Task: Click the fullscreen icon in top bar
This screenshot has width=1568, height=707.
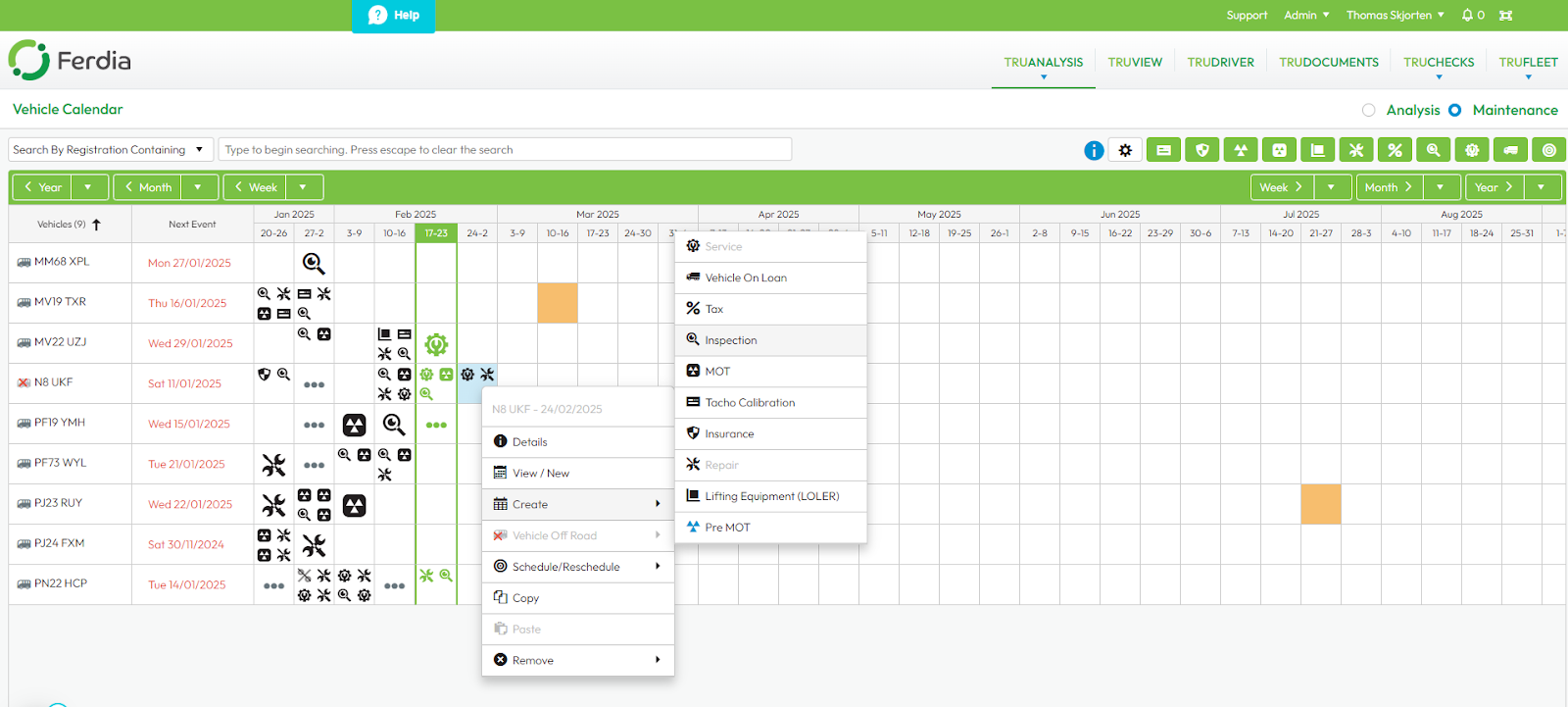Action: [1506, 15]
